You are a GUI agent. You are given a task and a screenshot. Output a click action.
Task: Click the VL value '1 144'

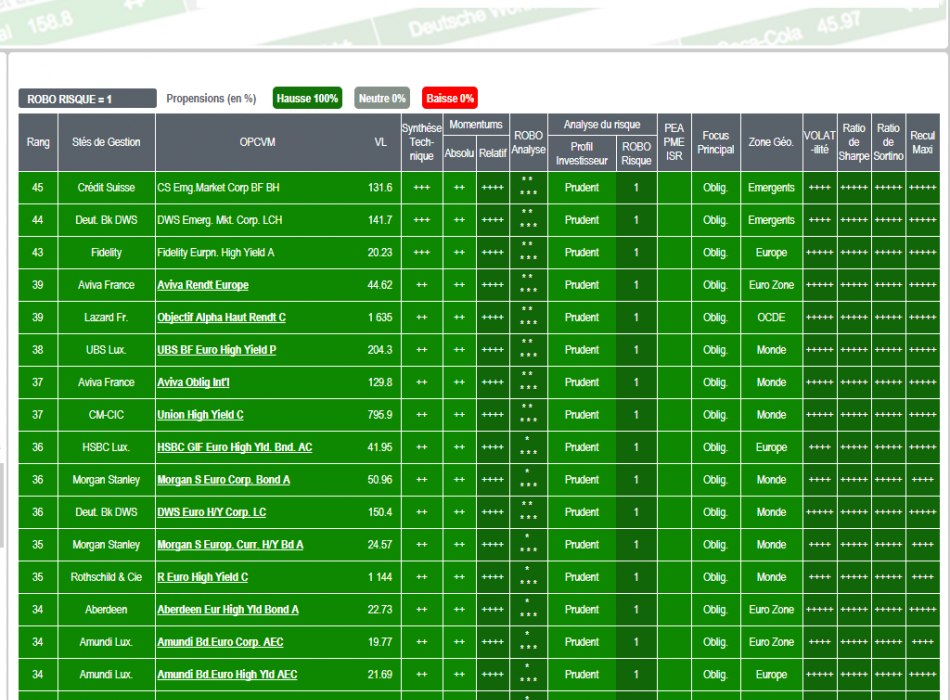[380, 577]
